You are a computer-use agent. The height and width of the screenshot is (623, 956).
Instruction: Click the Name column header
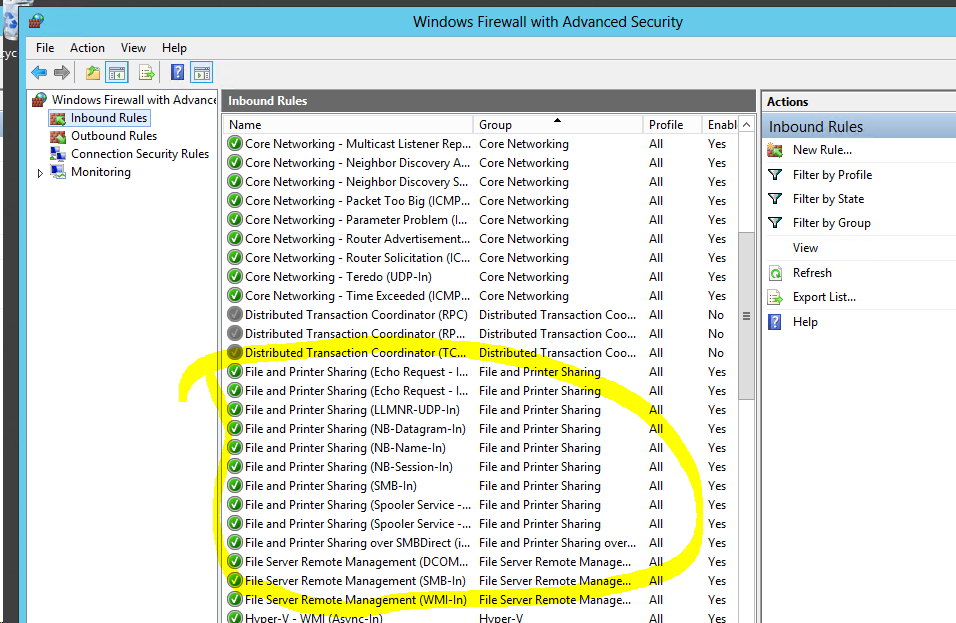click(348, 125)
